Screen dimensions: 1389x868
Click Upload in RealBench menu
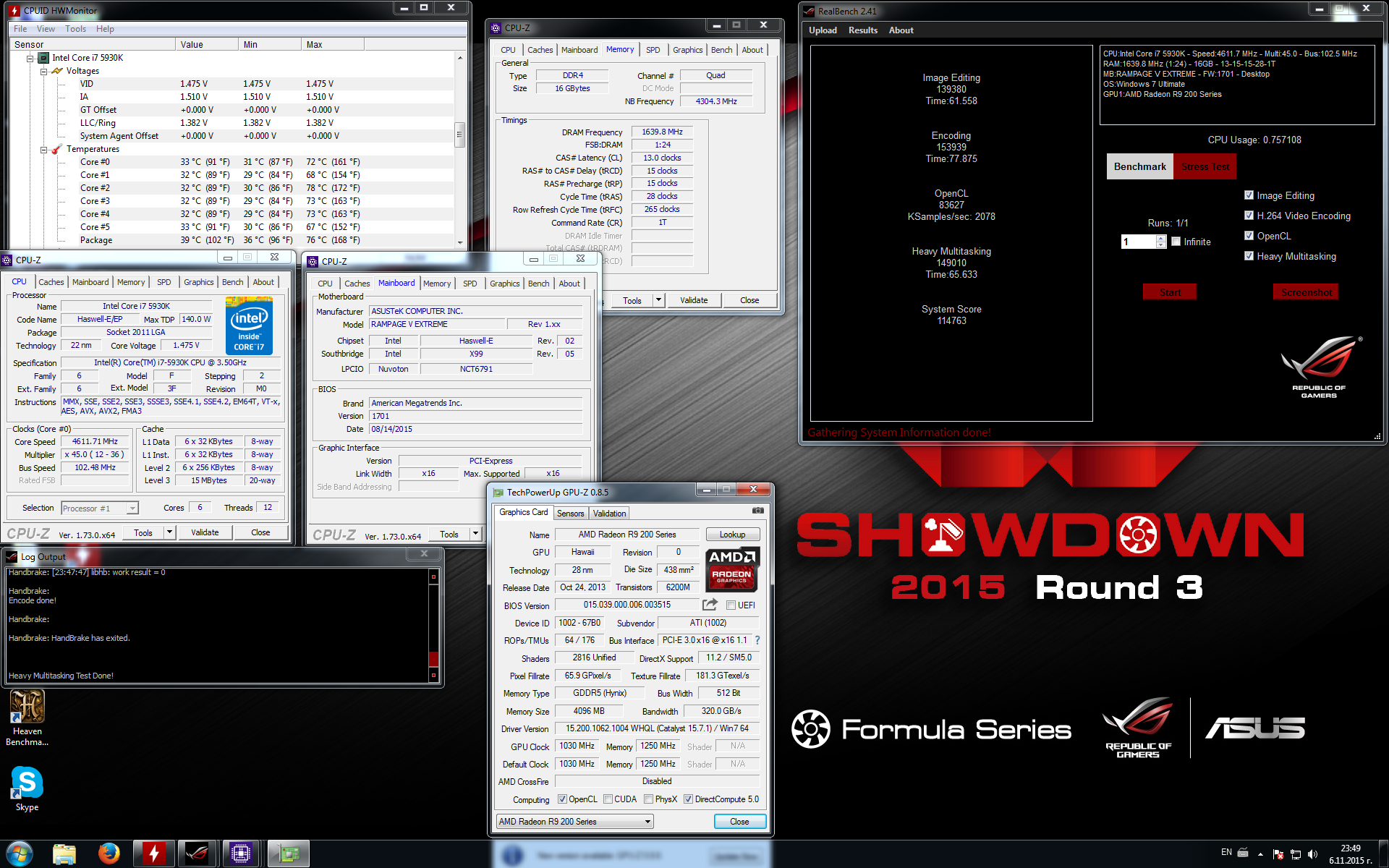[823, 30]
